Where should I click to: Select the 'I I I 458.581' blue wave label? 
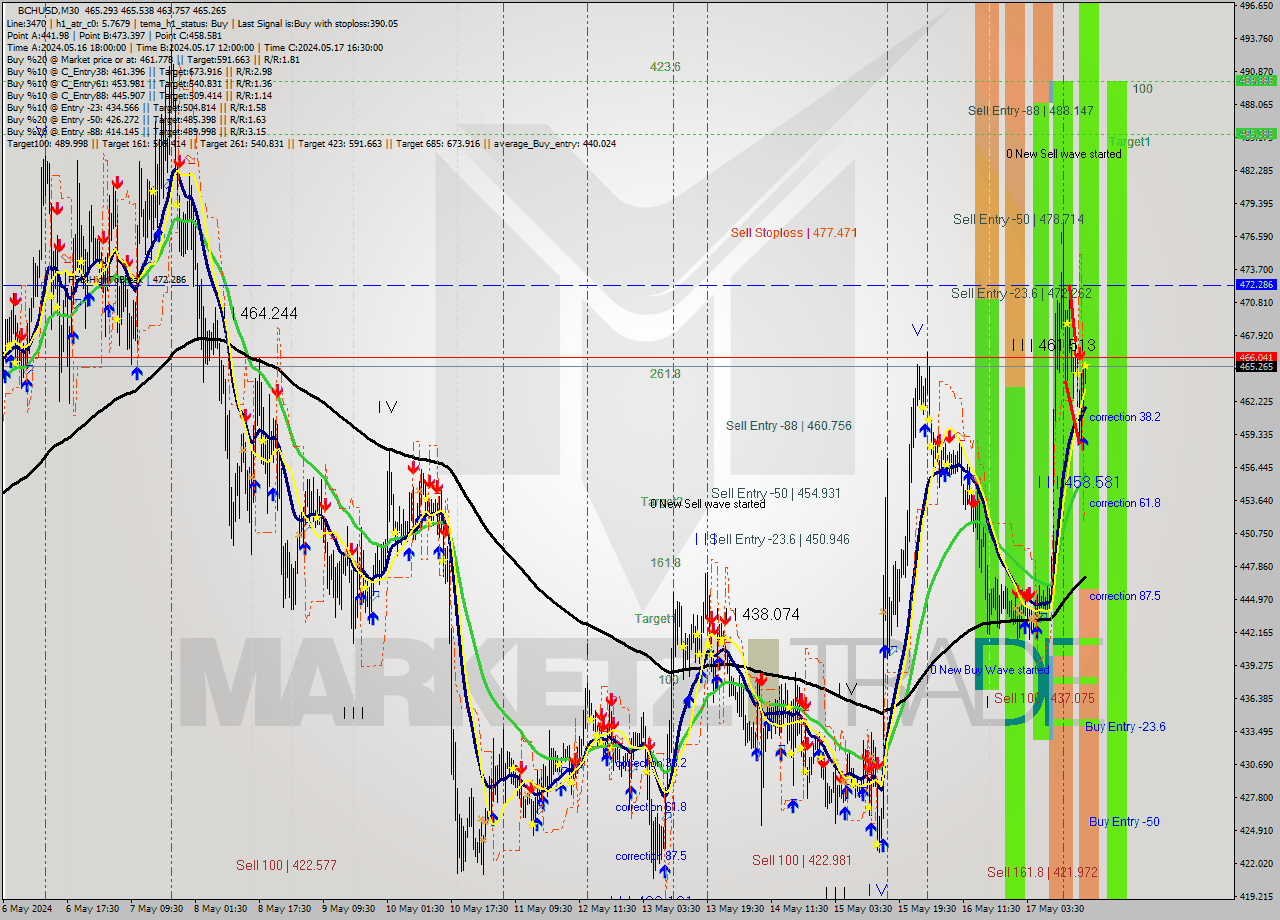(x=1078, y=482)
